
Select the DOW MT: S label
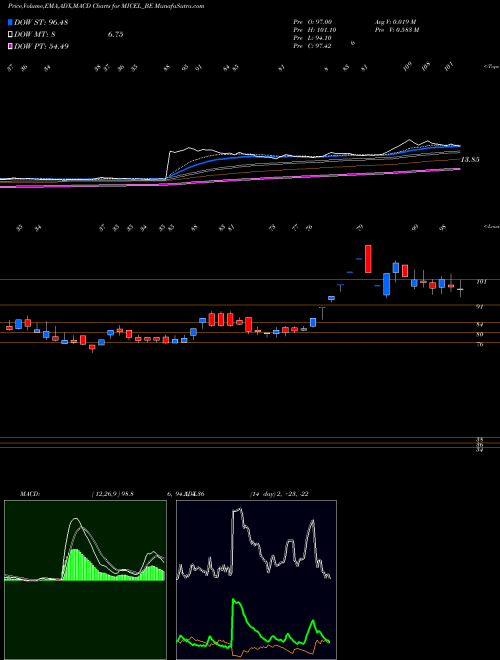(35, 35)
